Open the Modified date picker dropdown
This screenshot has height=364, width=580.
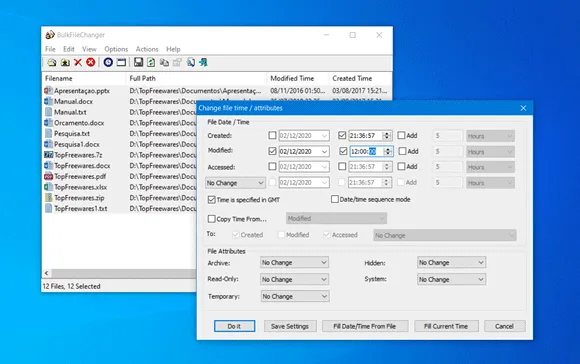click(x=324, y=151)
